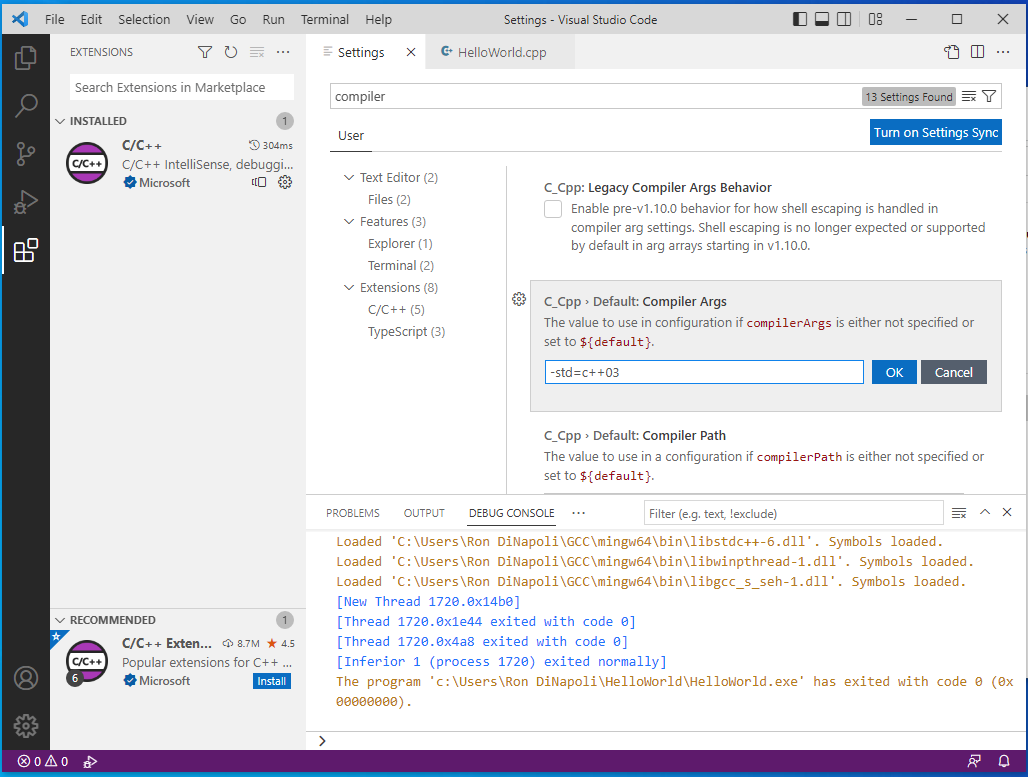Refresh the extensions list
This screenshot has height=777, width=1028.
click(x=231, y=52)
